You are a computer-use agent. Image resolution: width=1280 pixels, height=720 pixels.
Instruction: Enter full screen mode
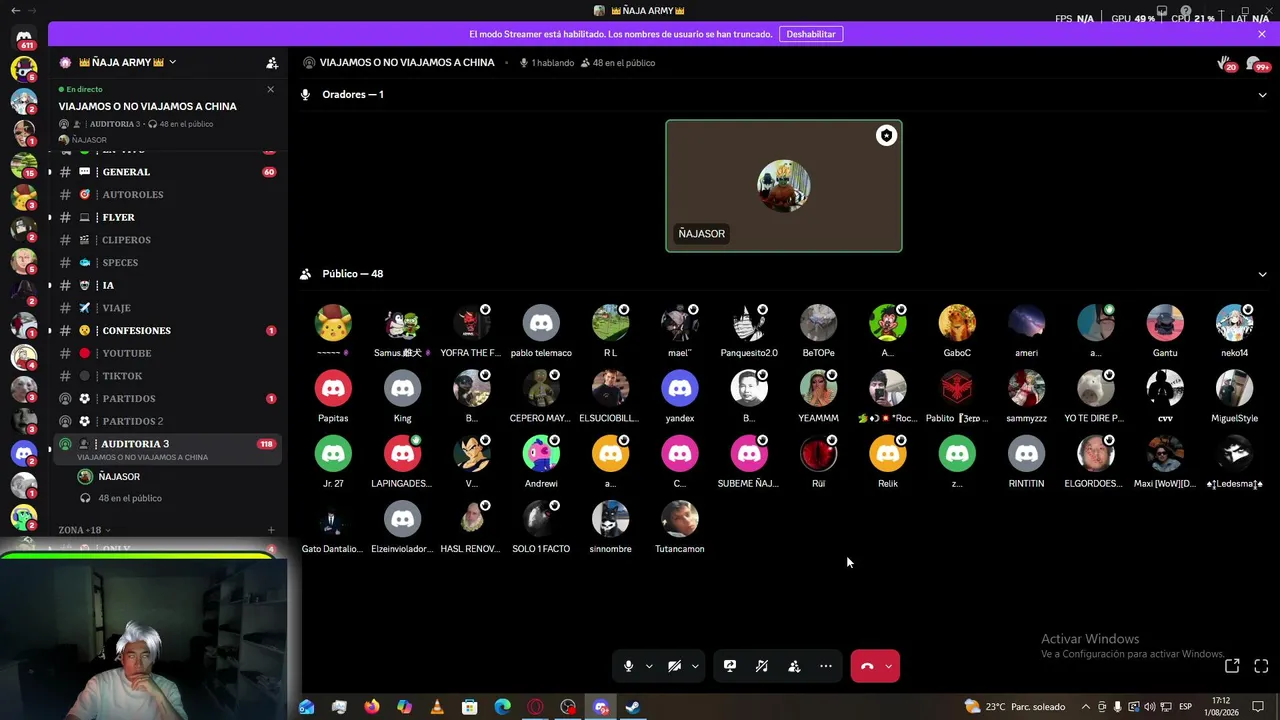tap(1261, 666)
